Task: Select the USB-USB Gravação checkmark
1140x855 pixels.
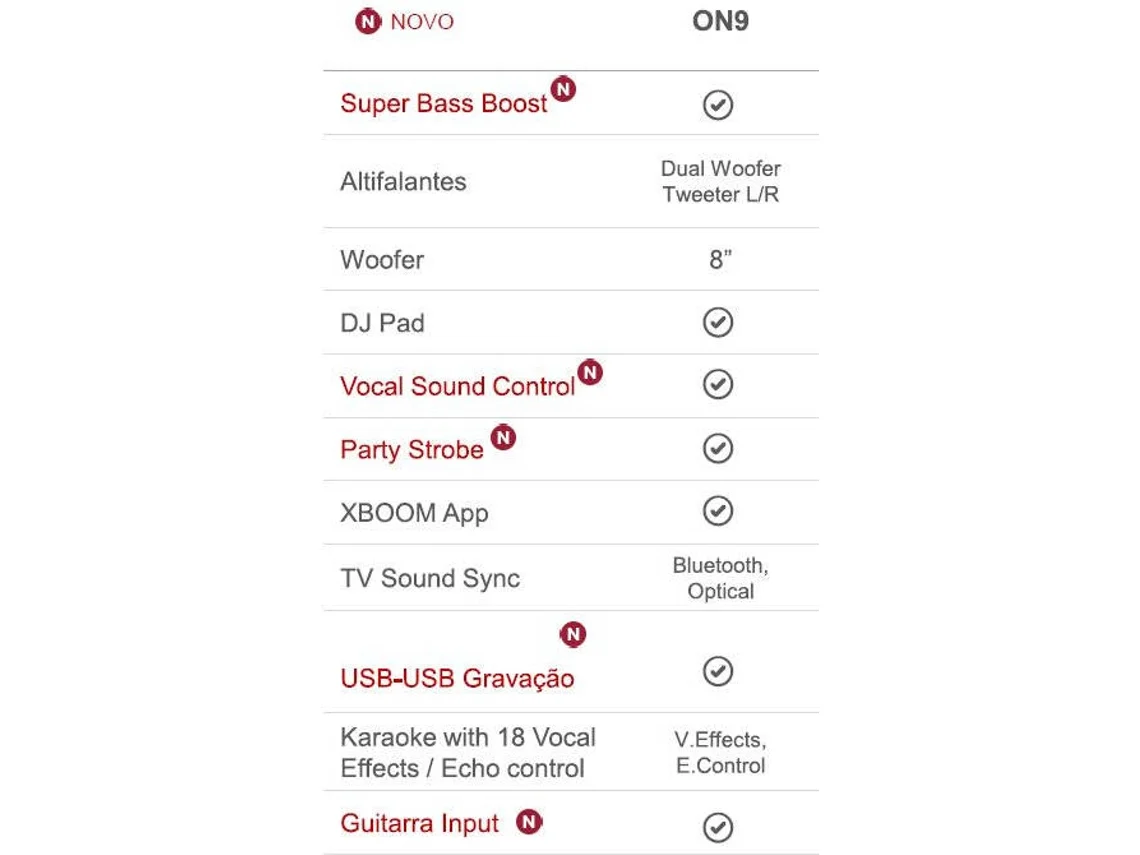Action: (718, 671)
